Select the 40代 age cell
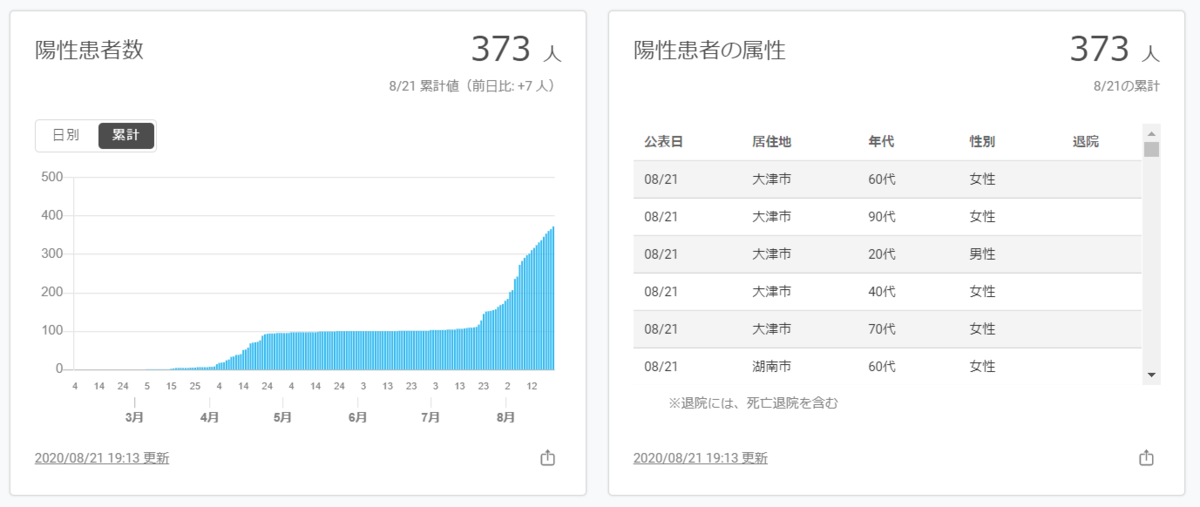 click(882, 292)
